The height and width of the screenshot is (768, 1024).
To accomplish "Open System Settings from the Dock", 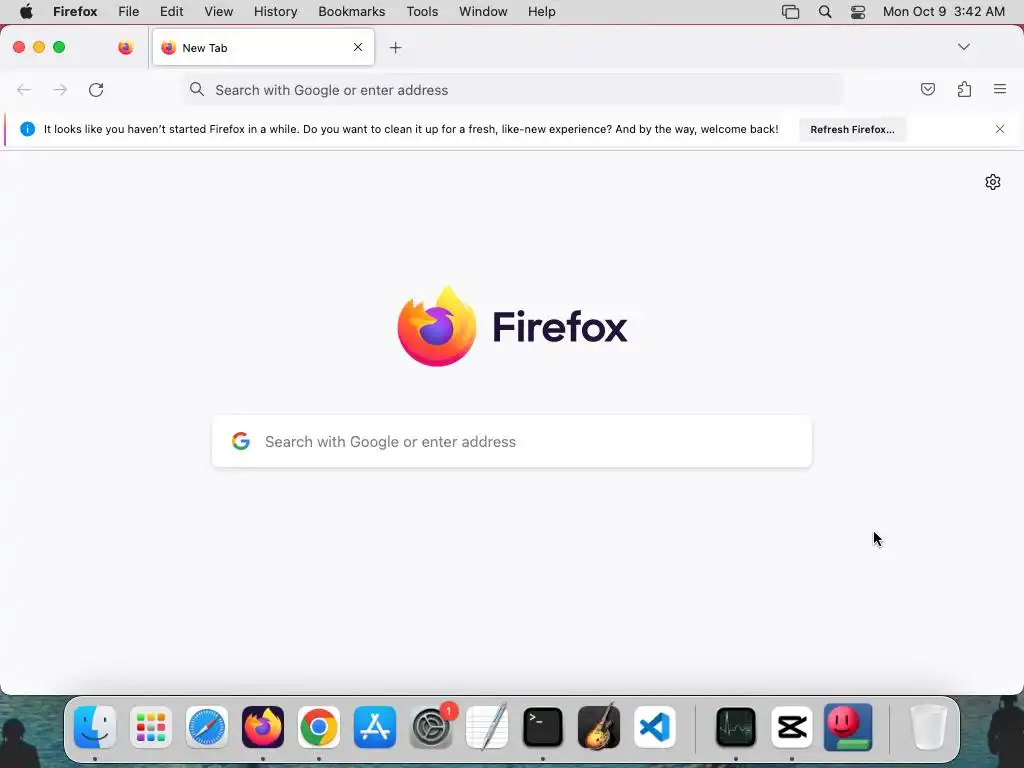I will [x=431, y=727].
